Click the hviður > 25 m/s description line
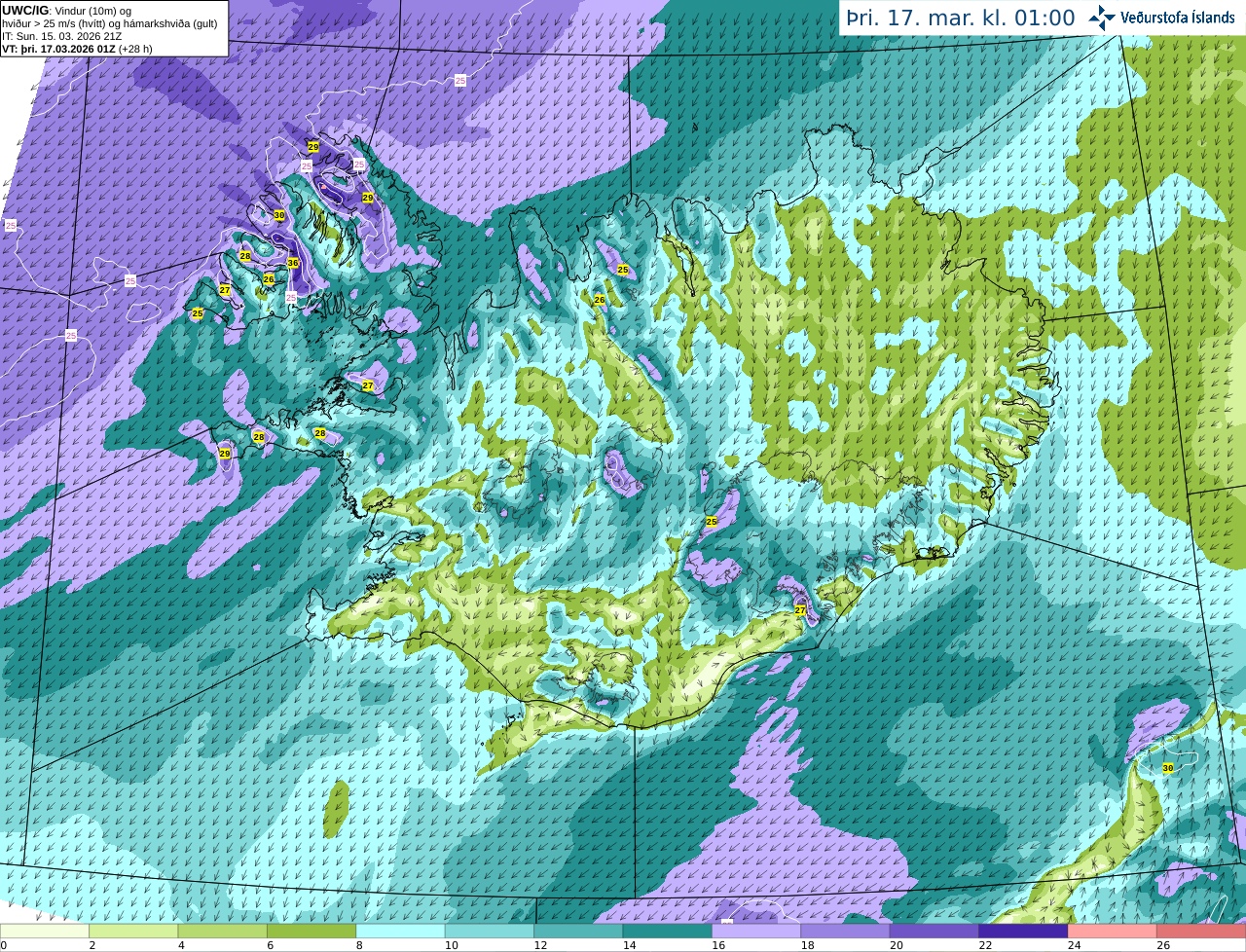 point(109,23)
